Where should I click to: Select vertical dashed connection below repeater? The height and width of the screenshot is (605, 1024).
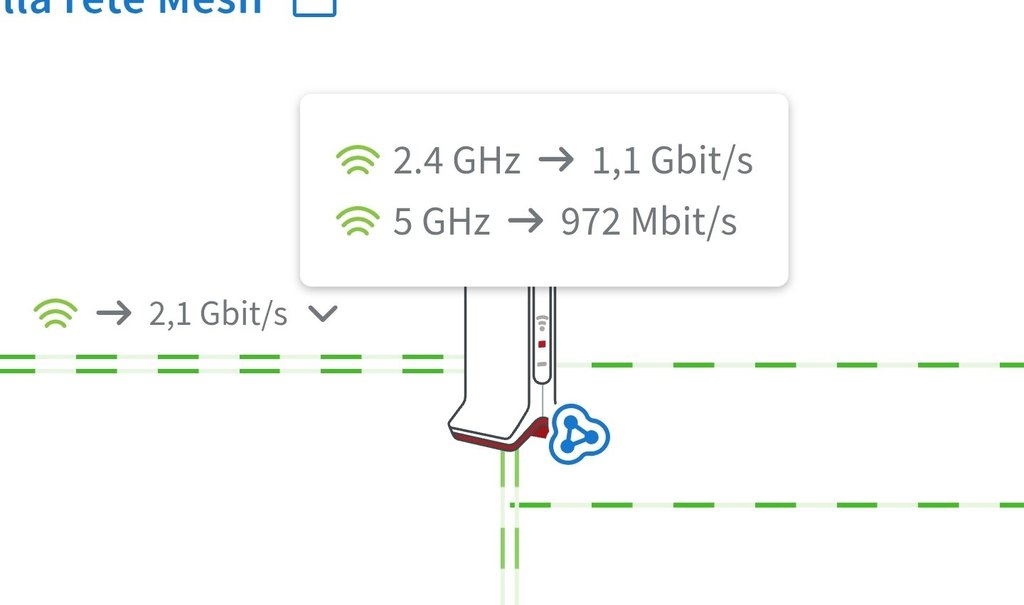[510, 527]
